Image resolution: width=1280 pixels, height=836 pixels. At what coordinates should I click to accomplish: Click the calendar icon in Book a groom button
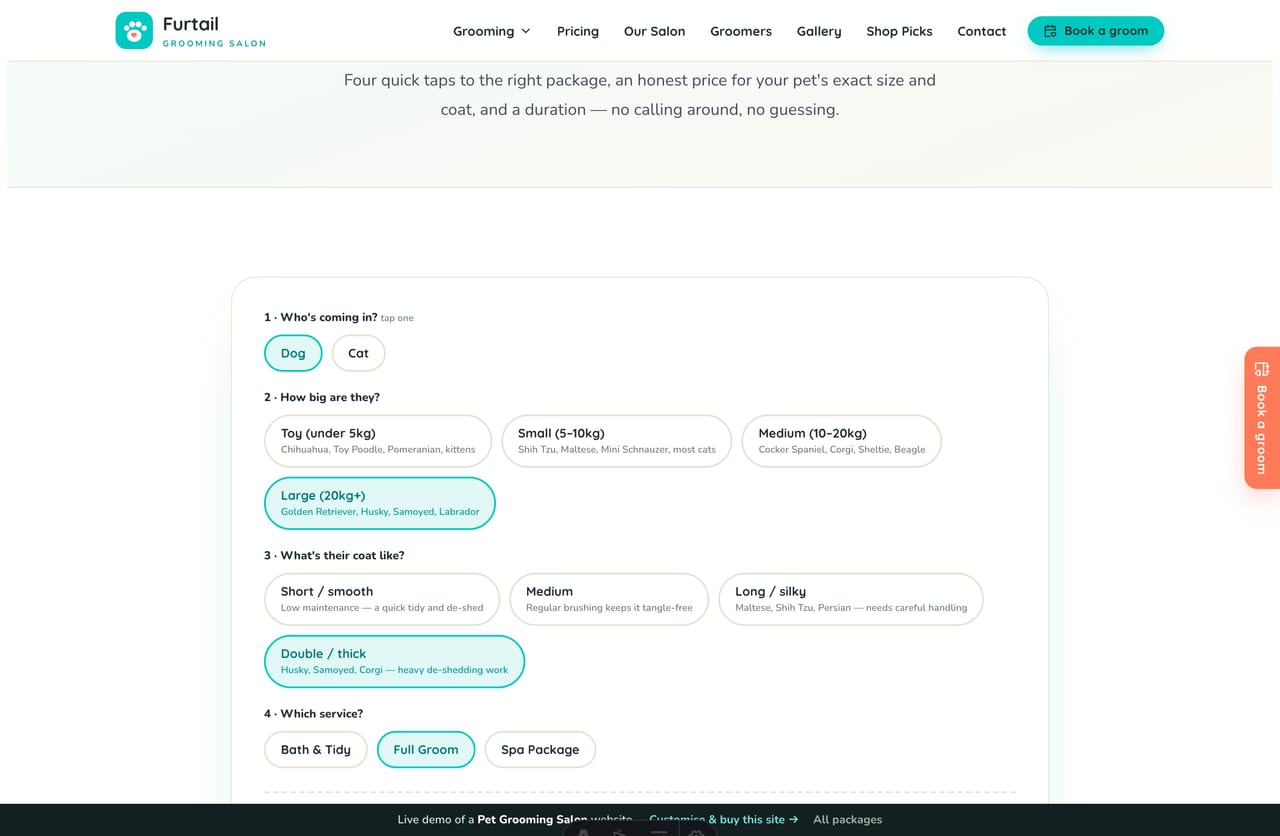tap(1050, 31)
